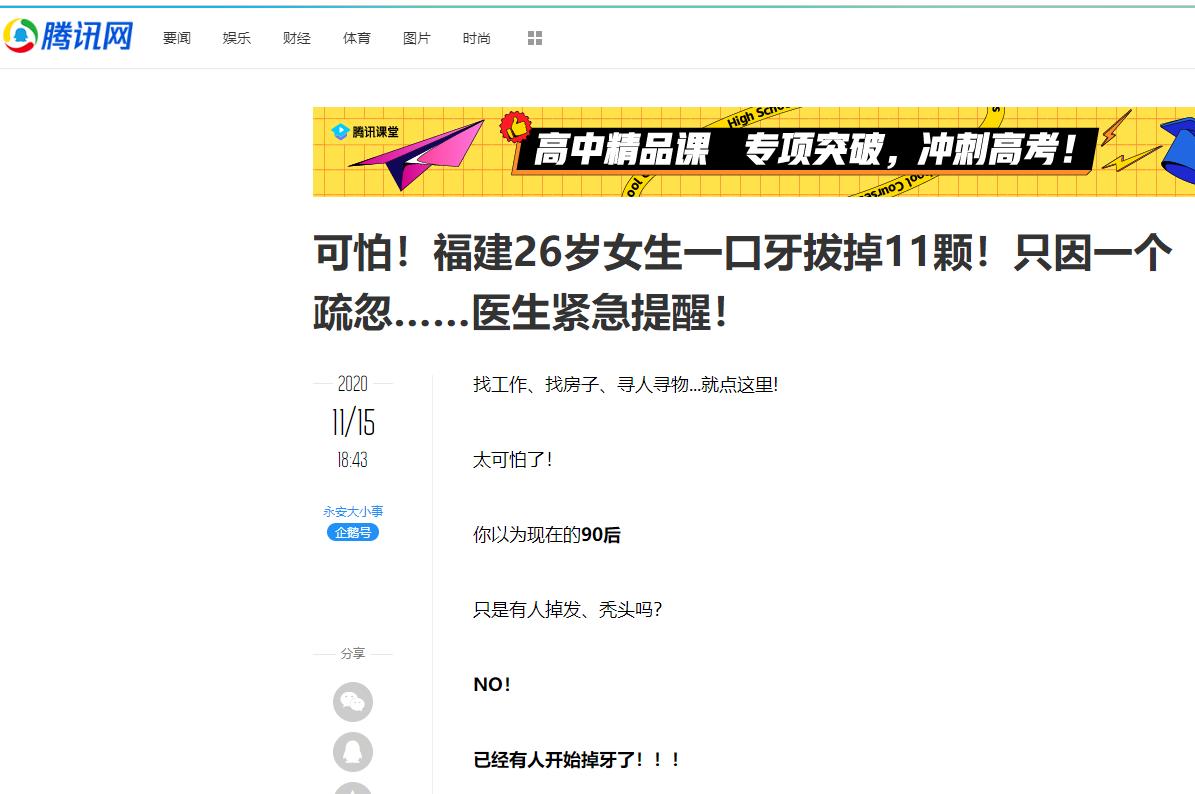Share the article via the WeChat icon

(353, 702)
